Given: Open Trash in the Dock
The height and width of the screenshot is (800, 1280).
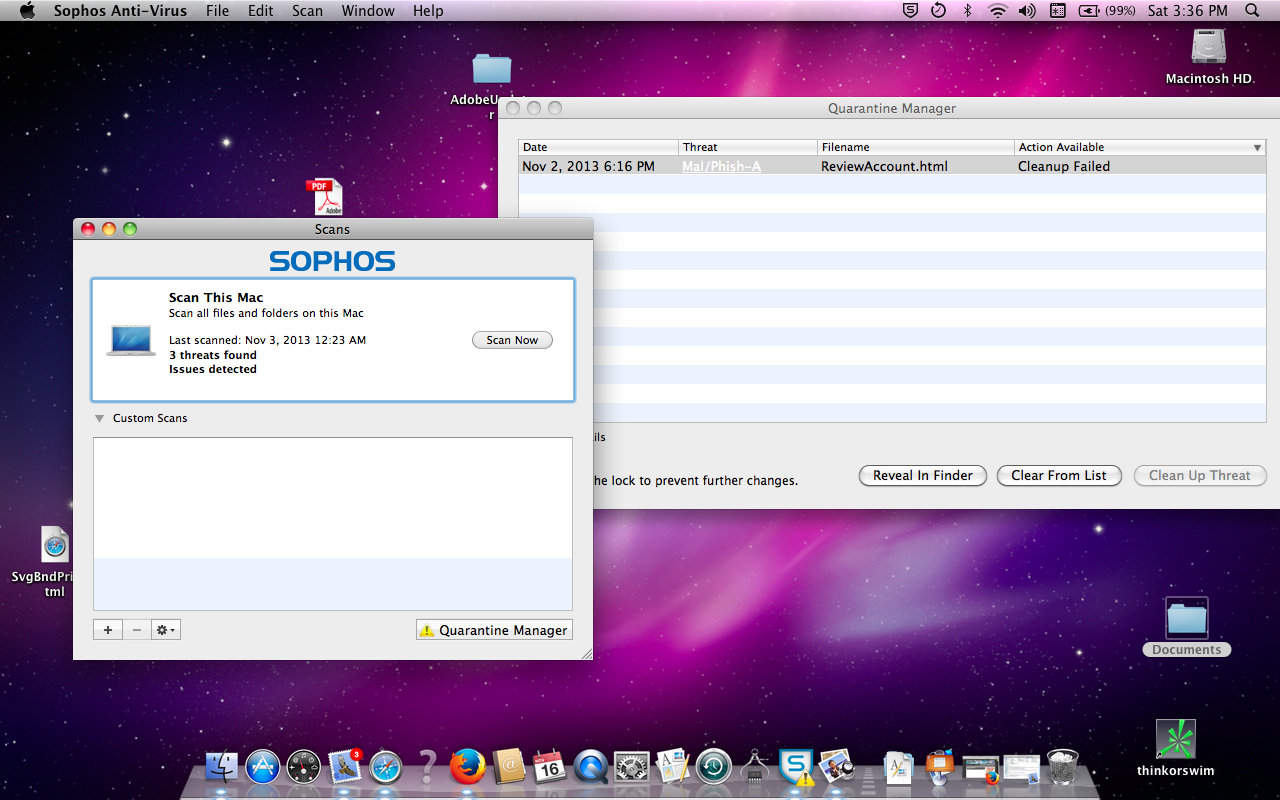Looking at the screenshot, I should (1063, 767).
